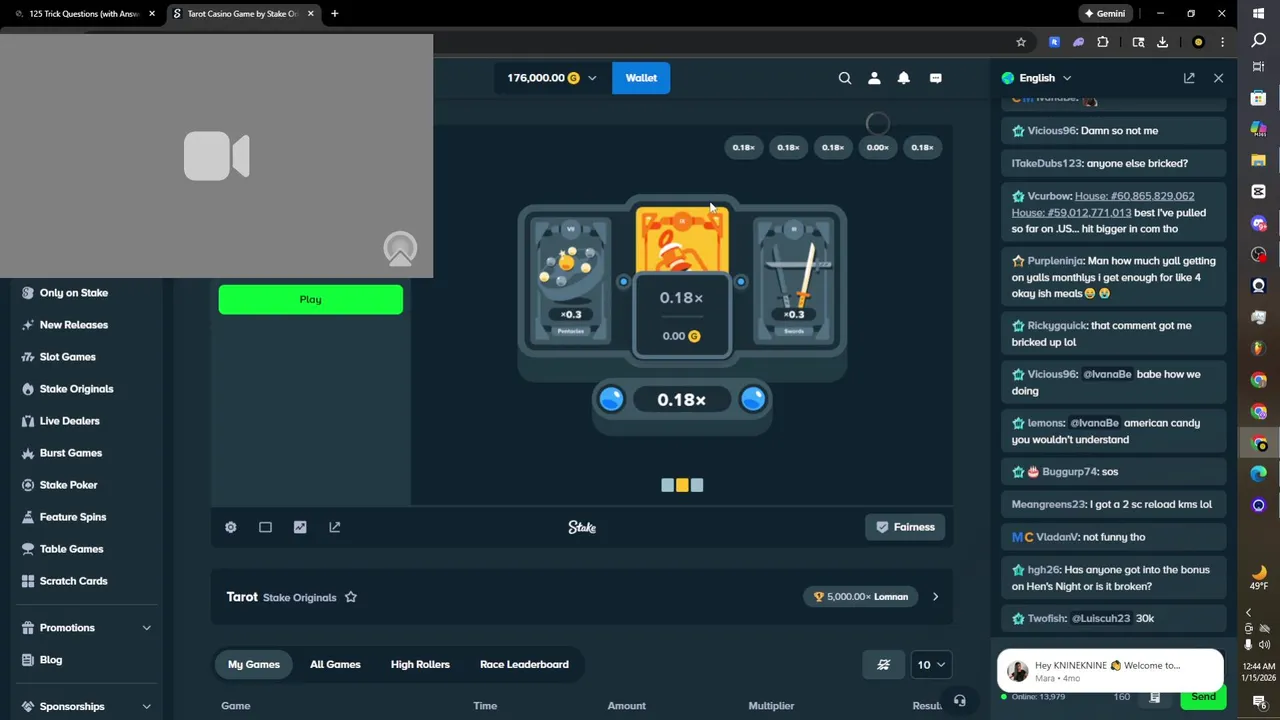Screen dimensions: 1280x720
Task: Open the notifications bell
Action: tap(904, 78)
